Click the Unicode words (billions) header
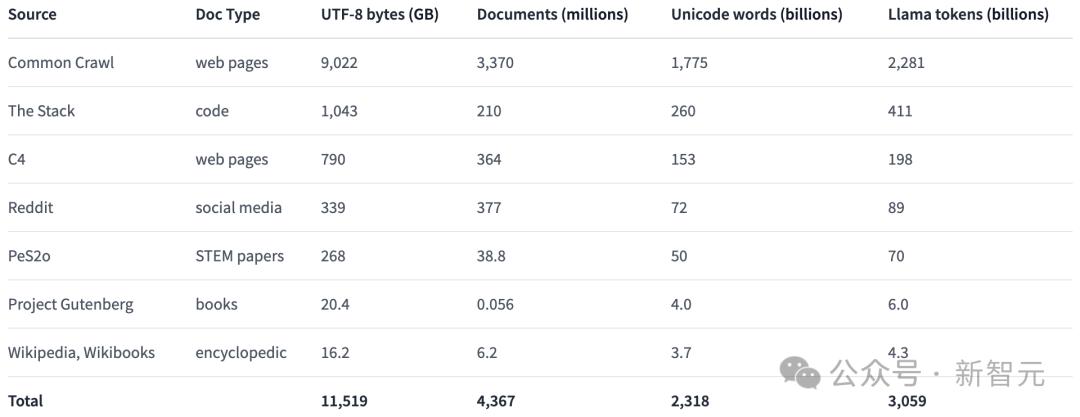 [757, 15]
